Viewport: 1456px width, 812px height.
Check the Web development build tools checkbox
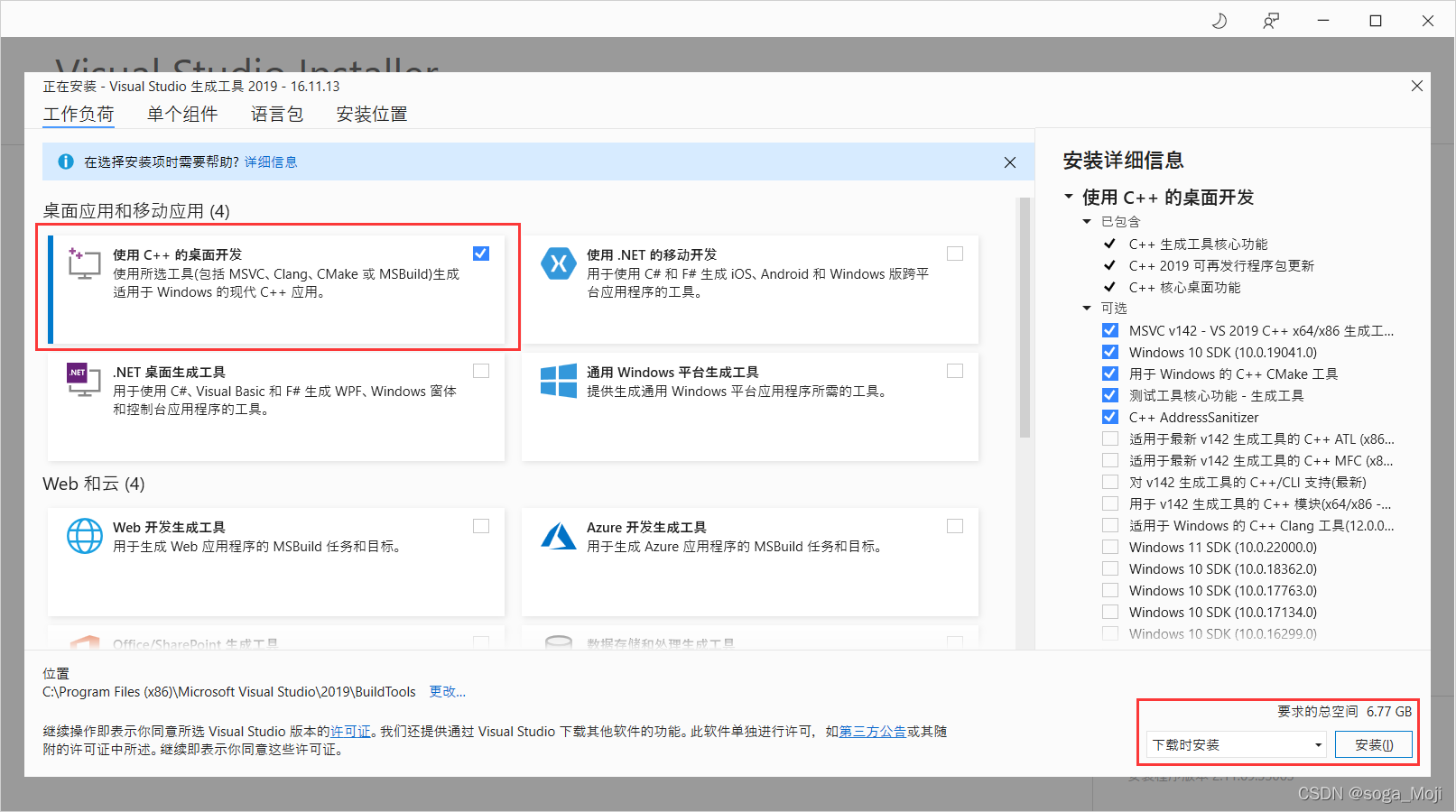pyautogui.click(x=481, y=526)
